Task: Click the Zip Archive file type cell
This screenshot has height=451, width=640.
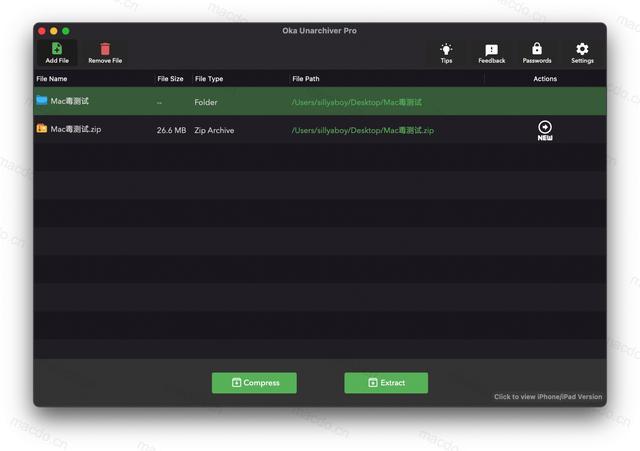Action: [x=214, y=130]
